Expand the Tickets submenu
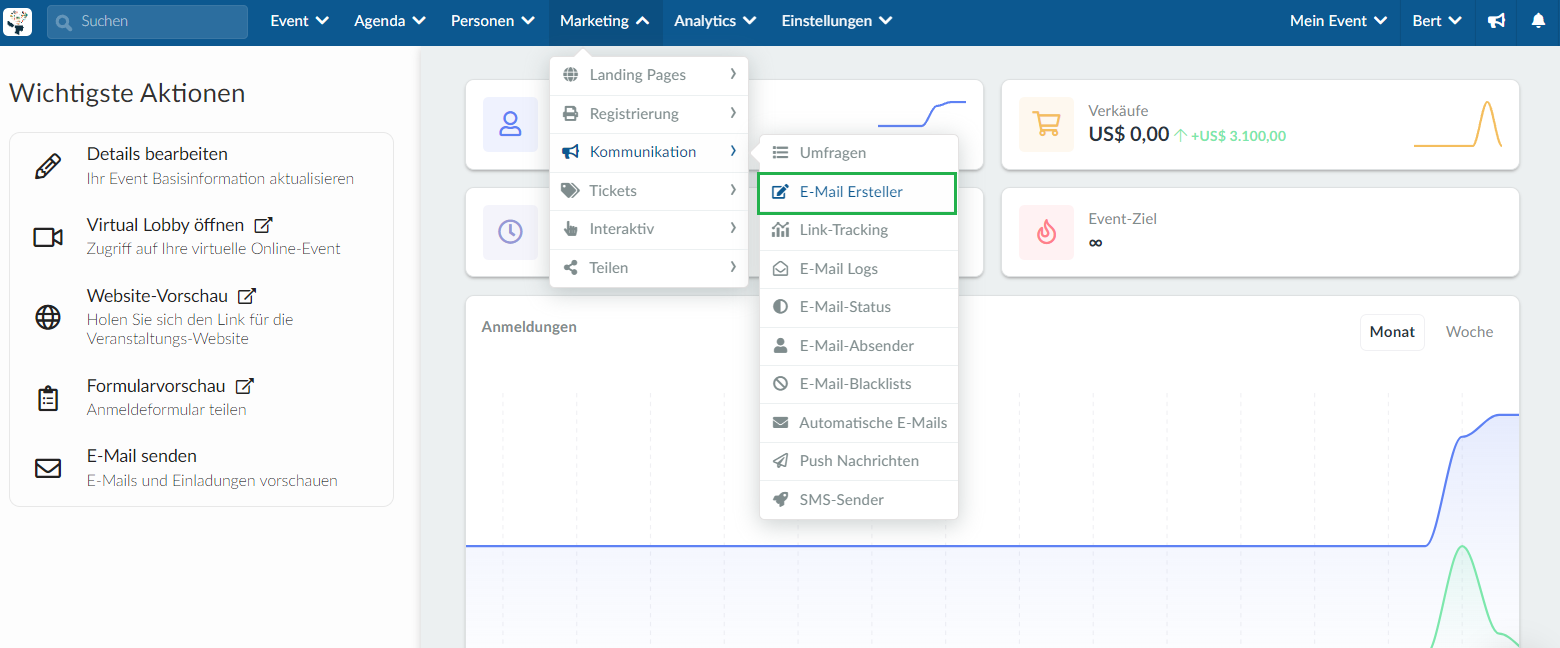 pos(649,190)
